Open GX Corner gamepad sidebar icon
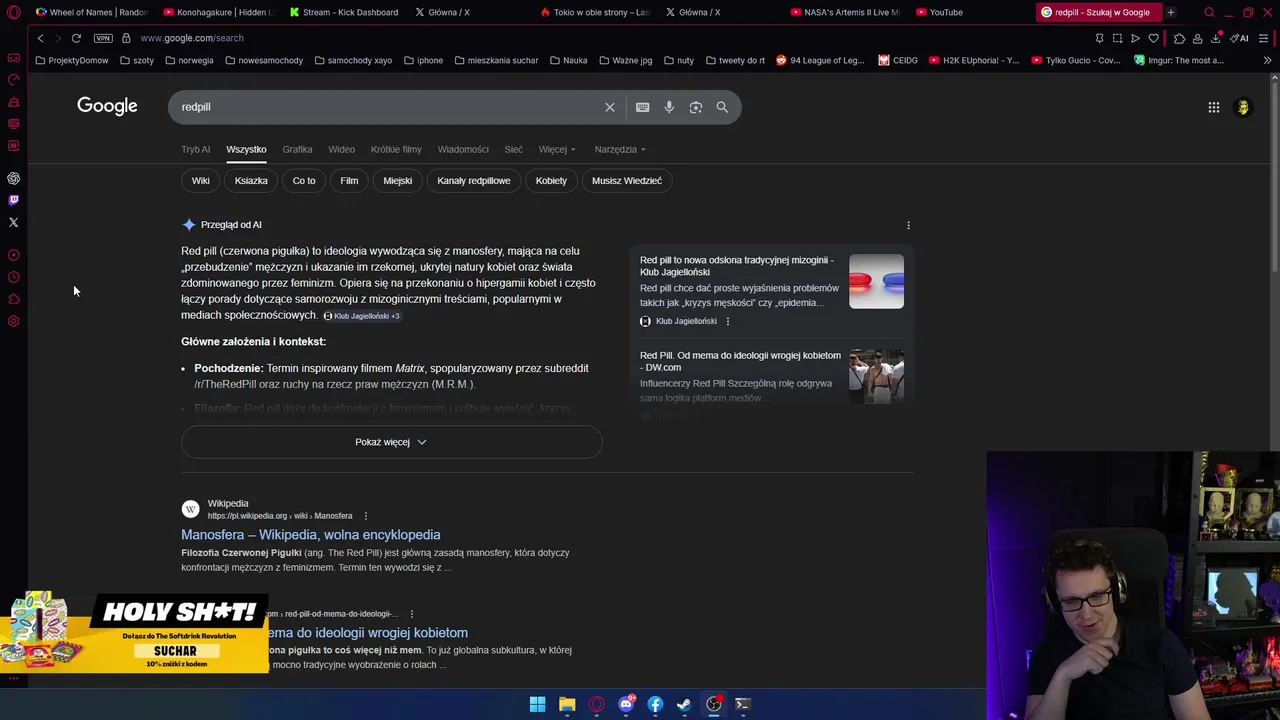 [x=14, y=58]
